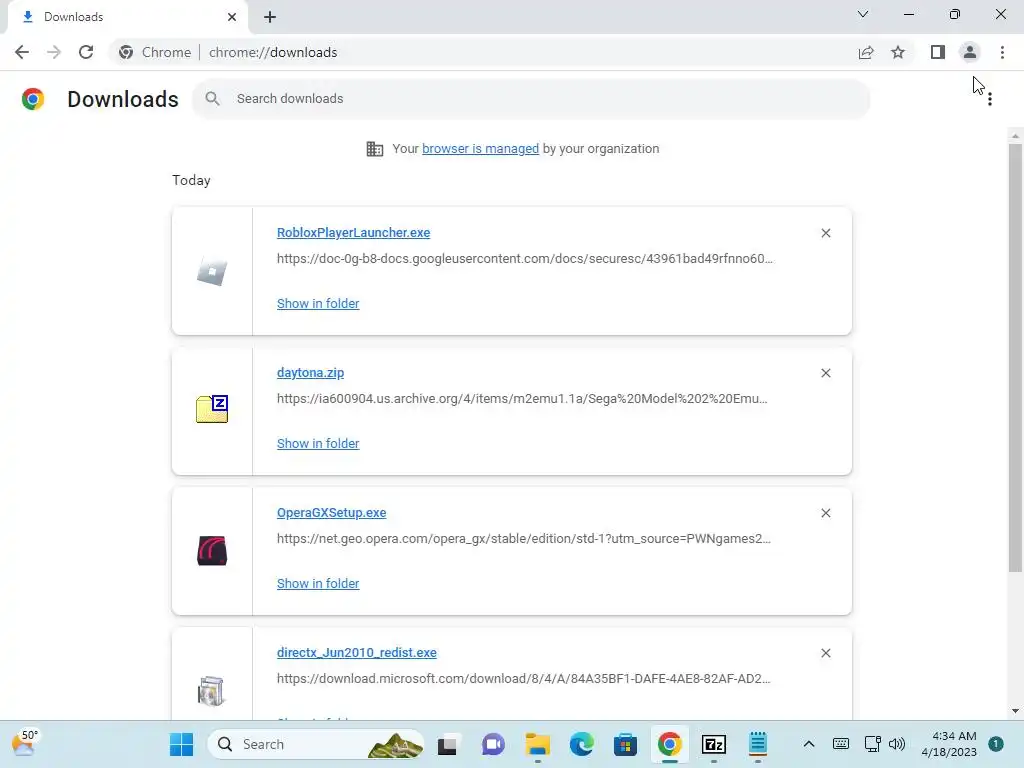Open the clock and date panel
The height and width of the screenshot is (768, 1024).
pos(949,744)
